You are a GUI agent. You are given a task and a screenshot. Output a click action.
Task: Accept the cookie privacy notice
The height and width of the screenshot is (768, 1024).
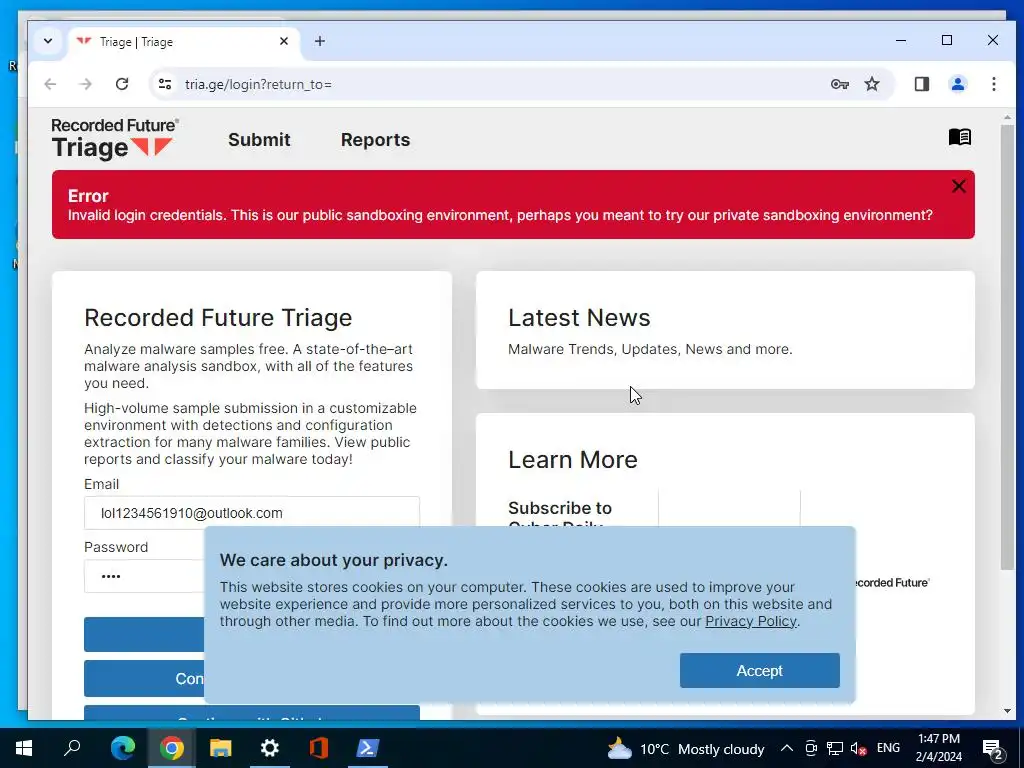coord(760,671)
